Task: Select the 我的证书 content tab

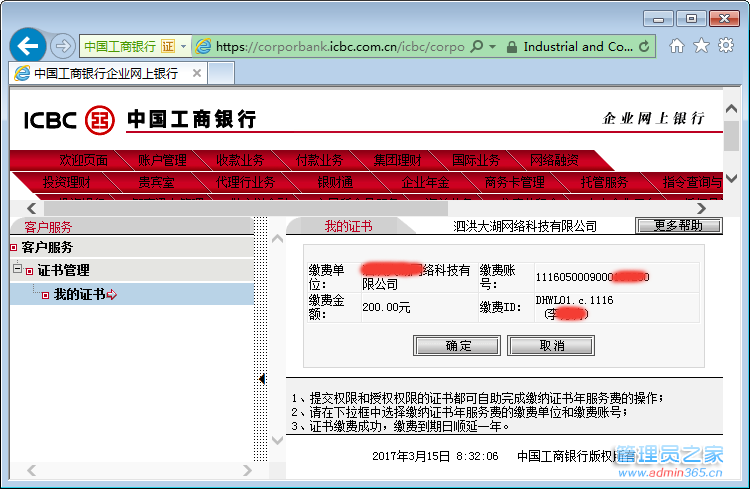Action: [x=348, y=226]
